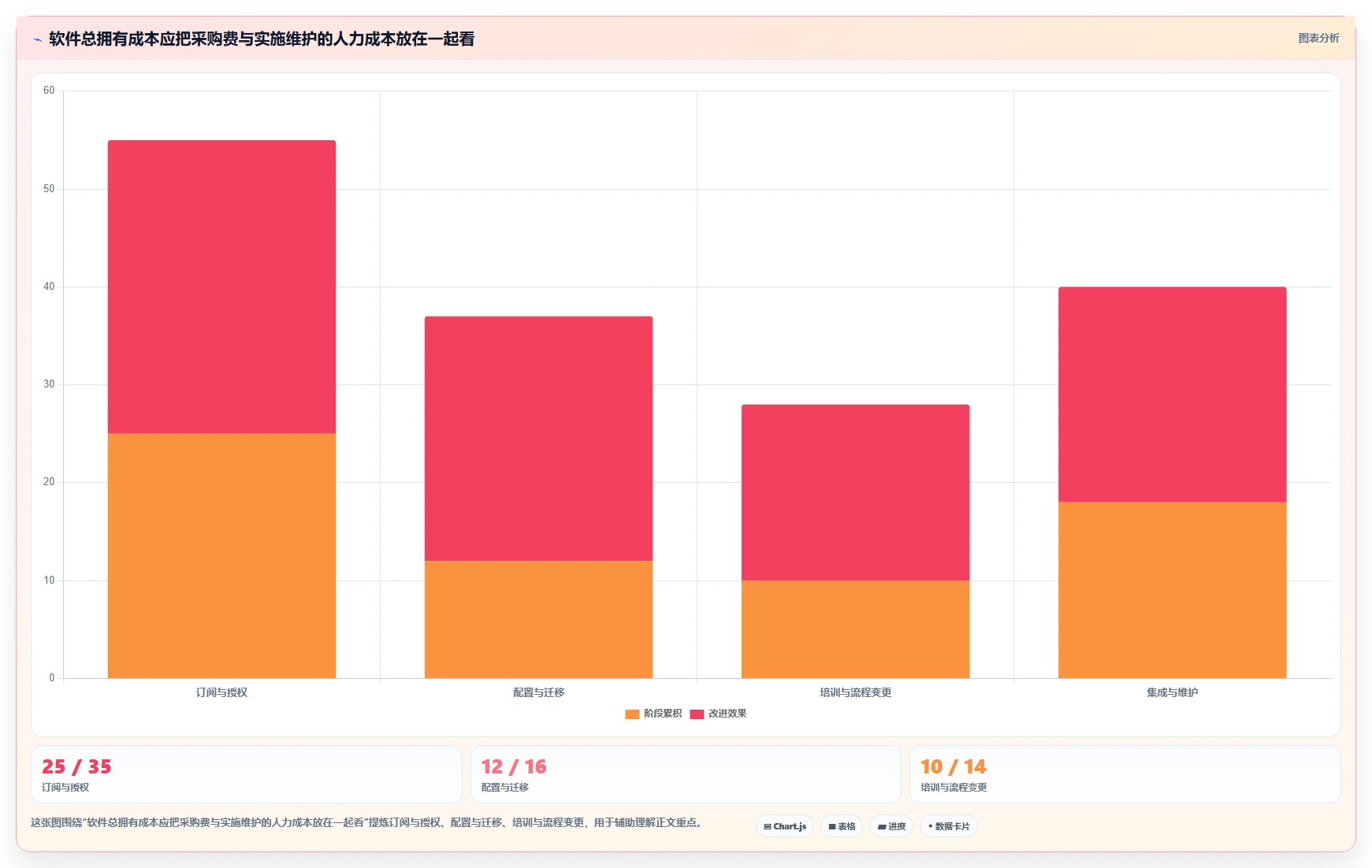Click the 12 / 16 stat value
Viewport: 1372px width, 868px height.
pos(514,766)
